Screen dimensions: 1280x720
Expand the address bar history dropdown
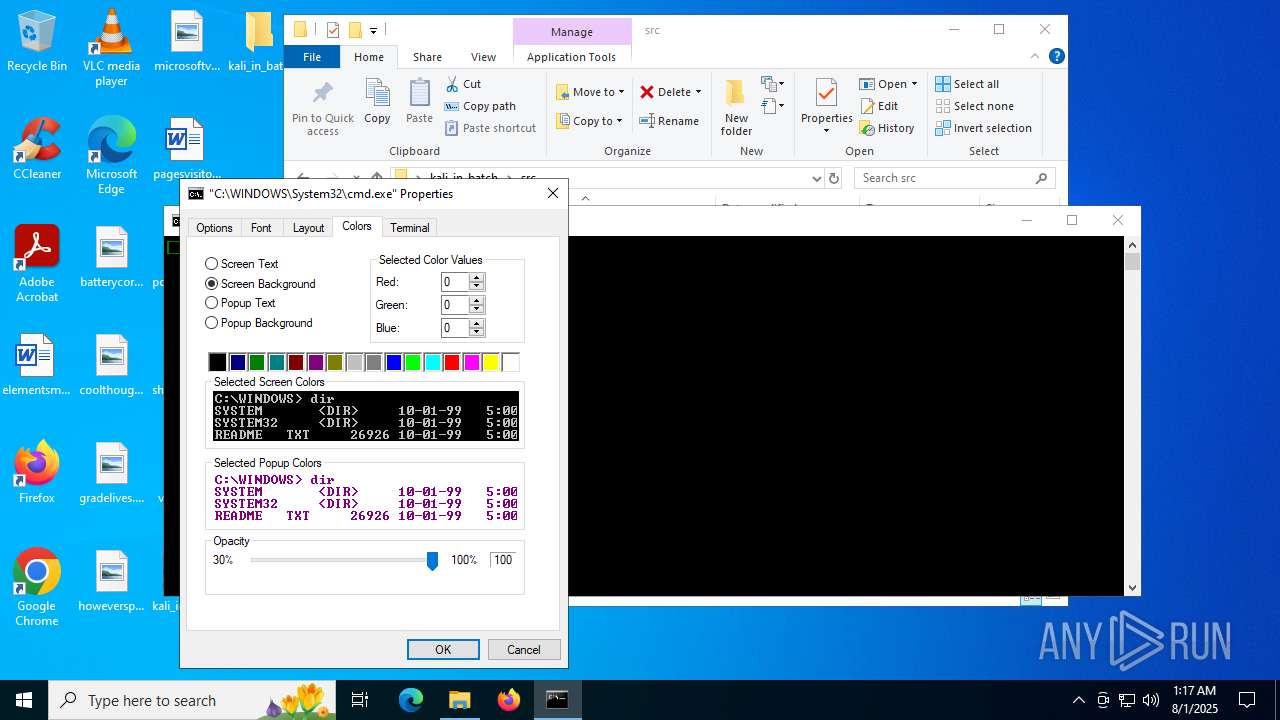(x=817, y=178)
